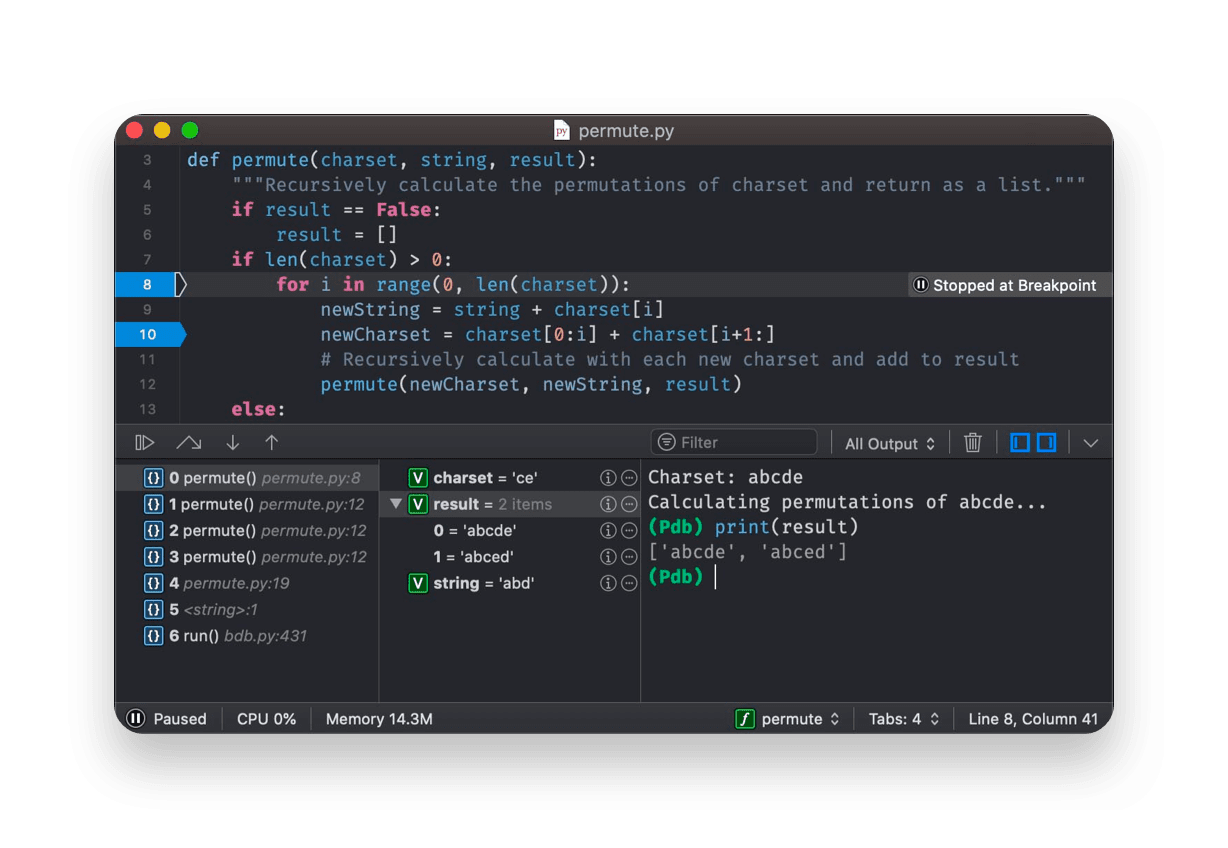Collapse the result variable disclosure triangle
Viewport: 1228px width, 848px height.
tap(396, 504)
